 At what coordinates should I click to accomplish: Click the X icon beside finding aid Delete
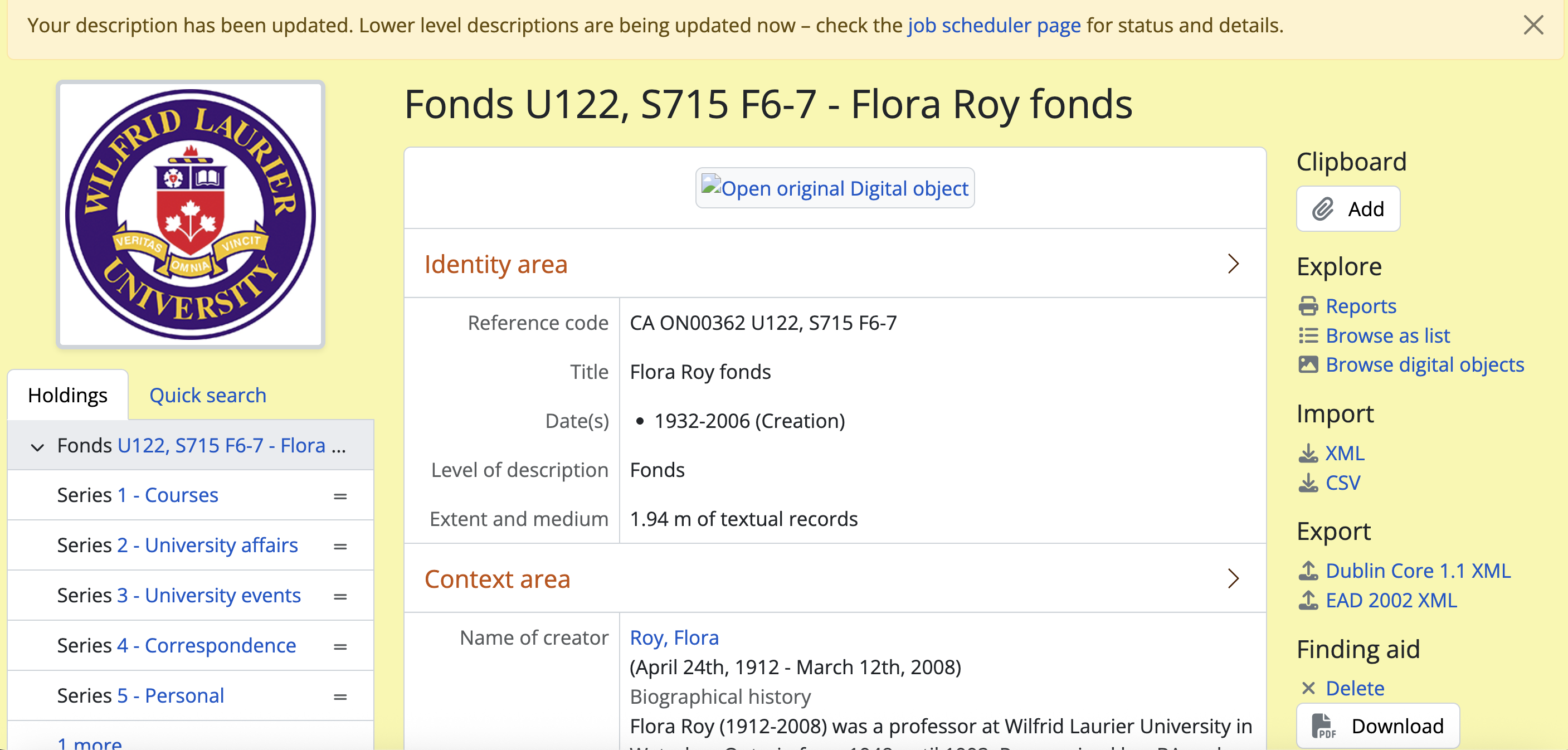coord(1308,689)
